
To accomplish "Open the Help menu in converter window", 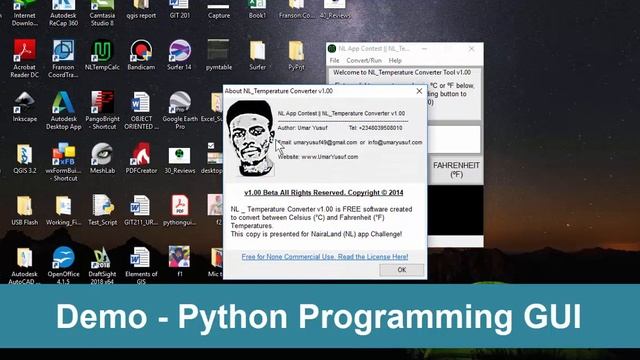I will pyautogui.click(x=395, y=60).
